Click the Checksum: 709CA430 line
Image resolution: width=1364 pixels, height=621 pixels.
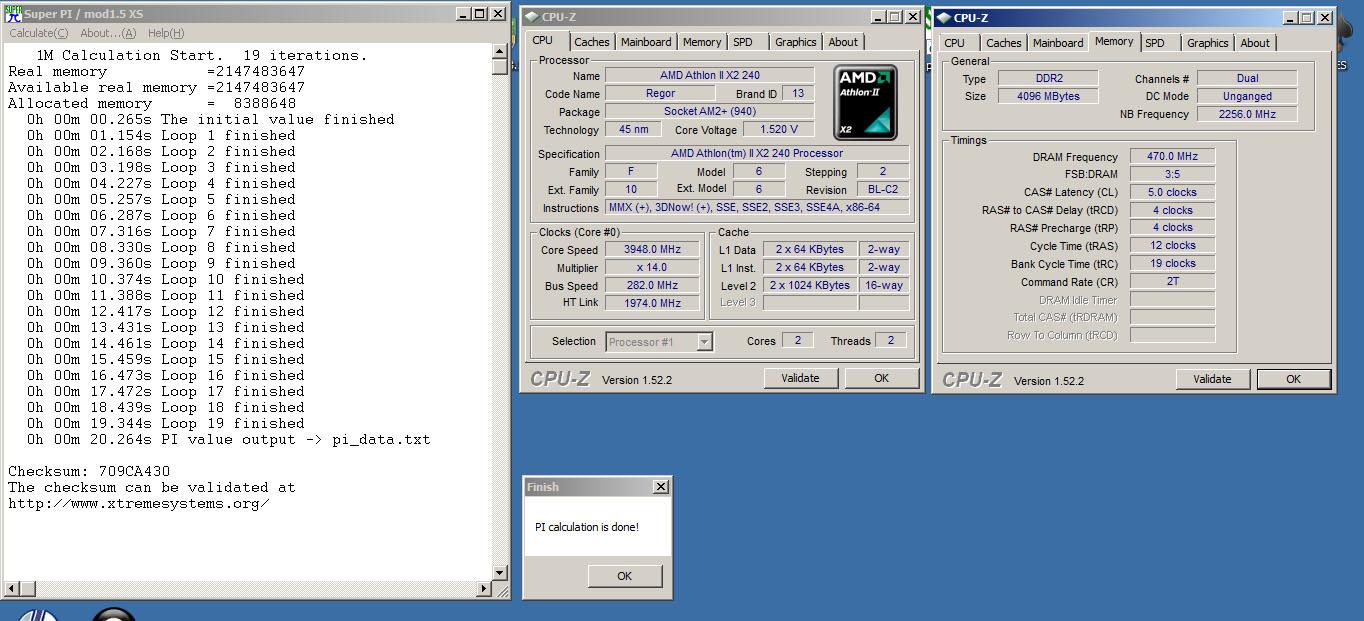point(89,471)
